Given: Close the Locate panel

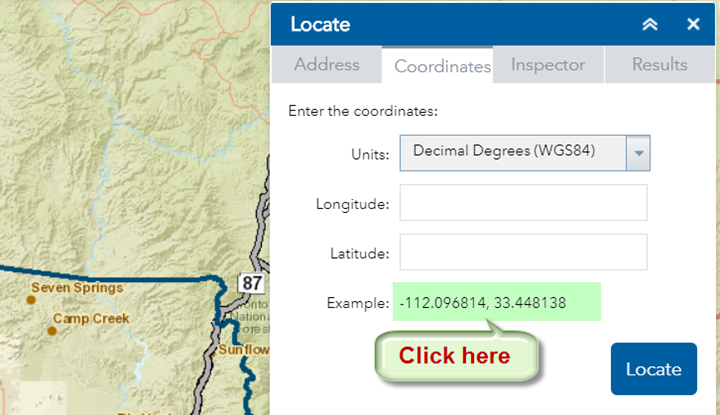Looking at the screenshot, I should tap(693, 25).
